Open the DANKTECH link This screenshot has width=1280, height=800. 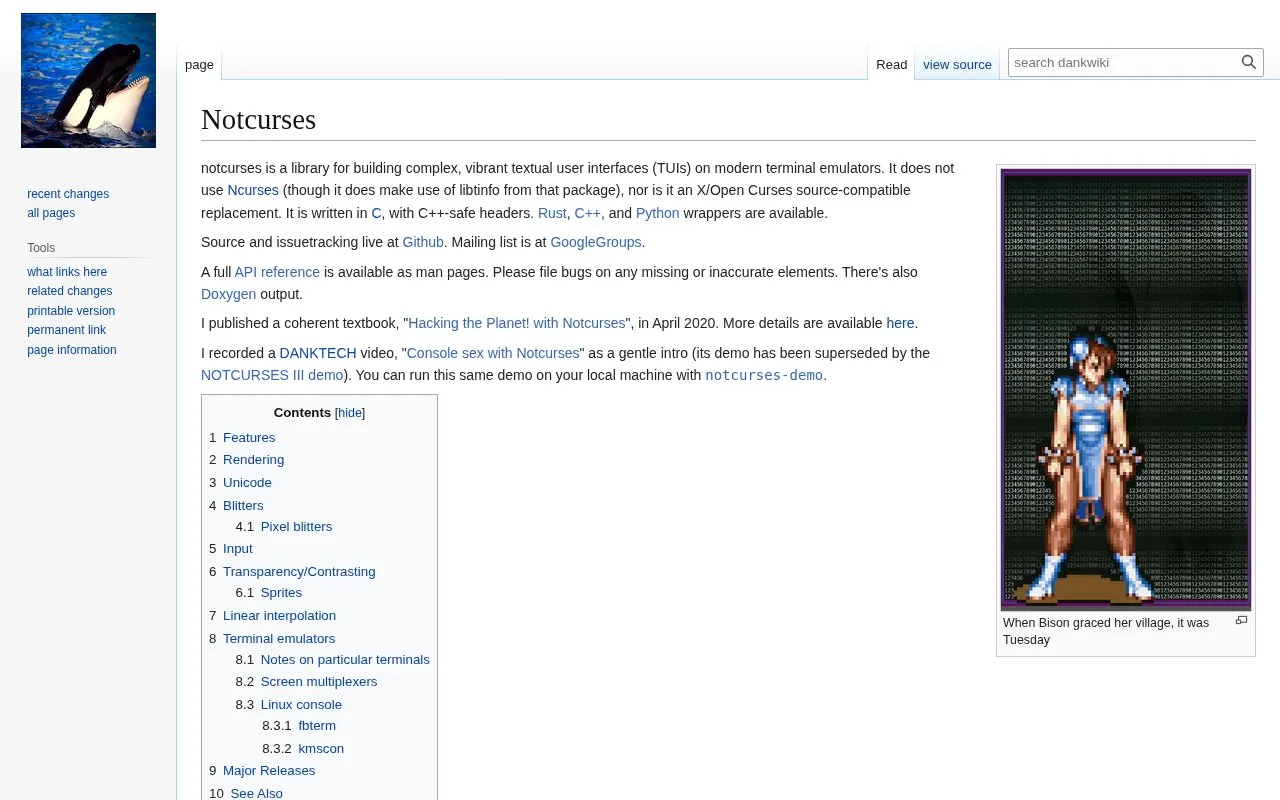(x=318, y=353)
